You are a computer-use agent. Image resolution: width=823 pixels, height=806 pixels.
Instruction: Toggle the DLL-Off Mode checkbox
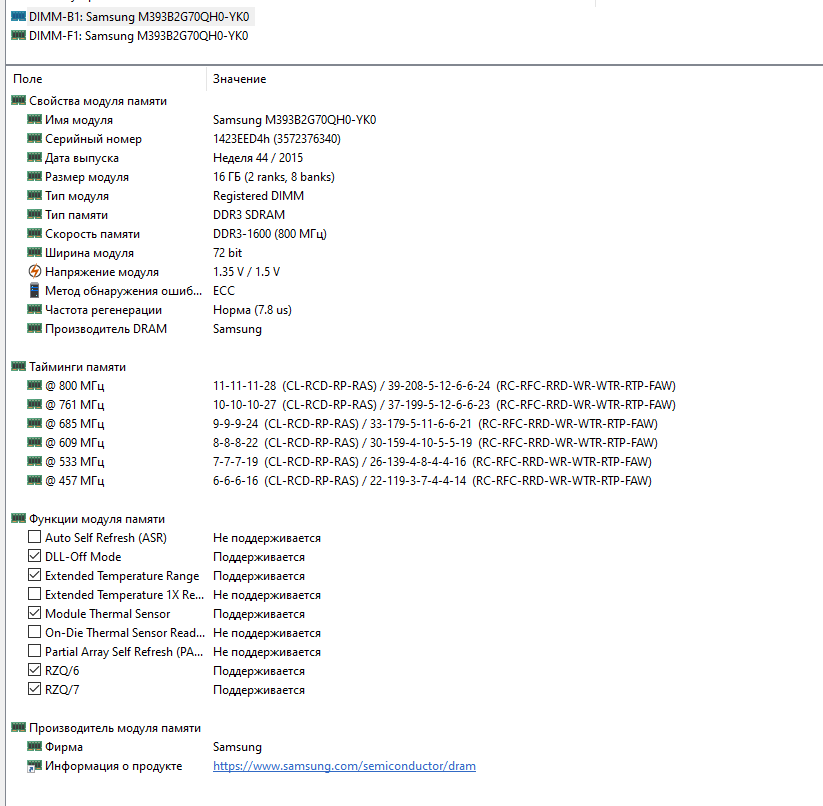pos(34,556)
